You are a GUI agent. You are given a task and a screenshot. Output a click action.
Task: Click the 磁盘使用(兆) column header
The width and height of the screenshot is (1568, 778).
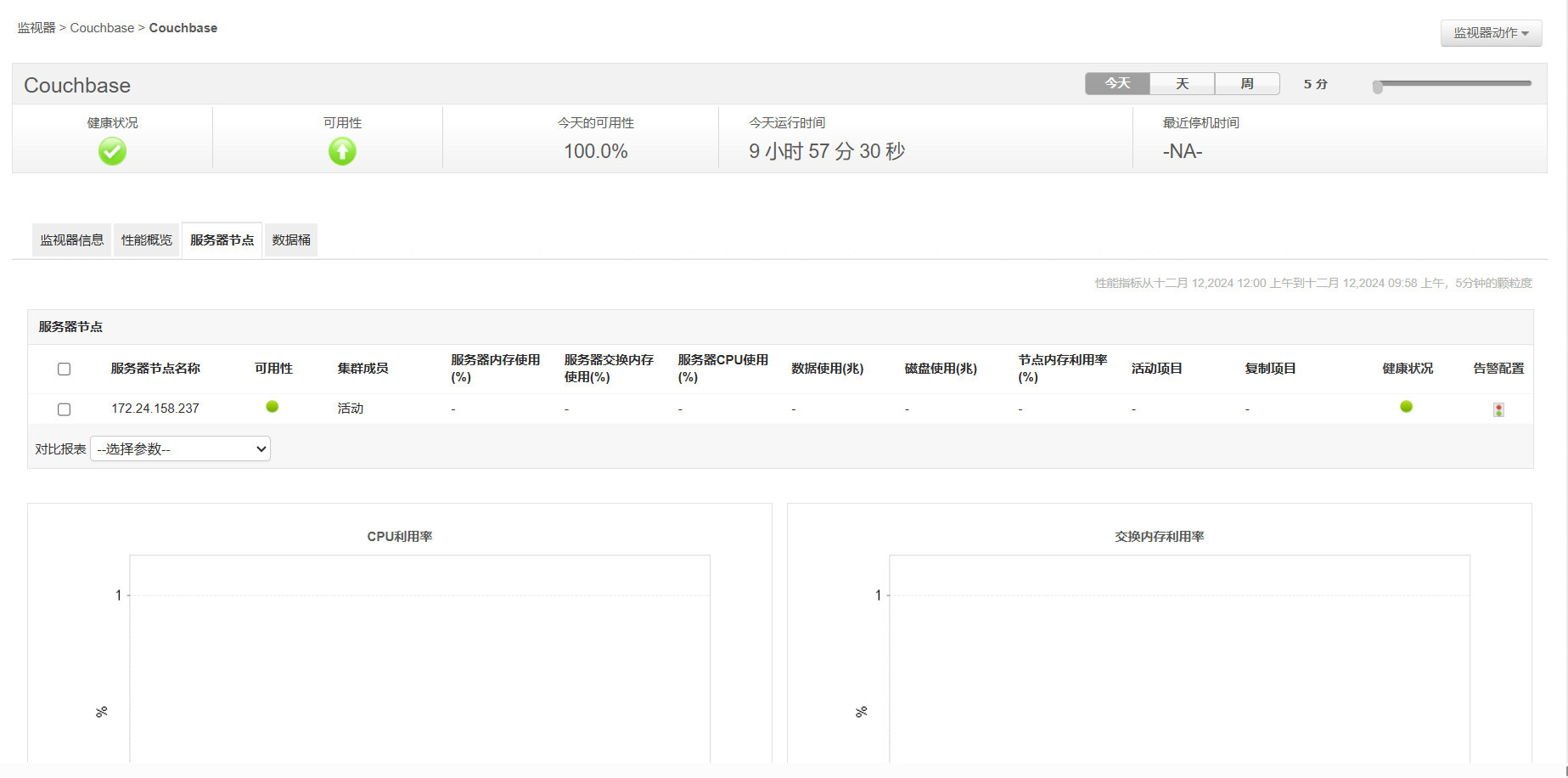pos(941,369)
